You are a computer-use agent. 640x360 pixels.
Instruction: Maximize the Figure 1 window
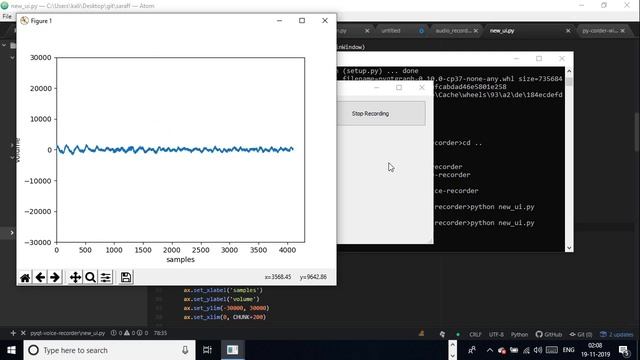[302, 20]
